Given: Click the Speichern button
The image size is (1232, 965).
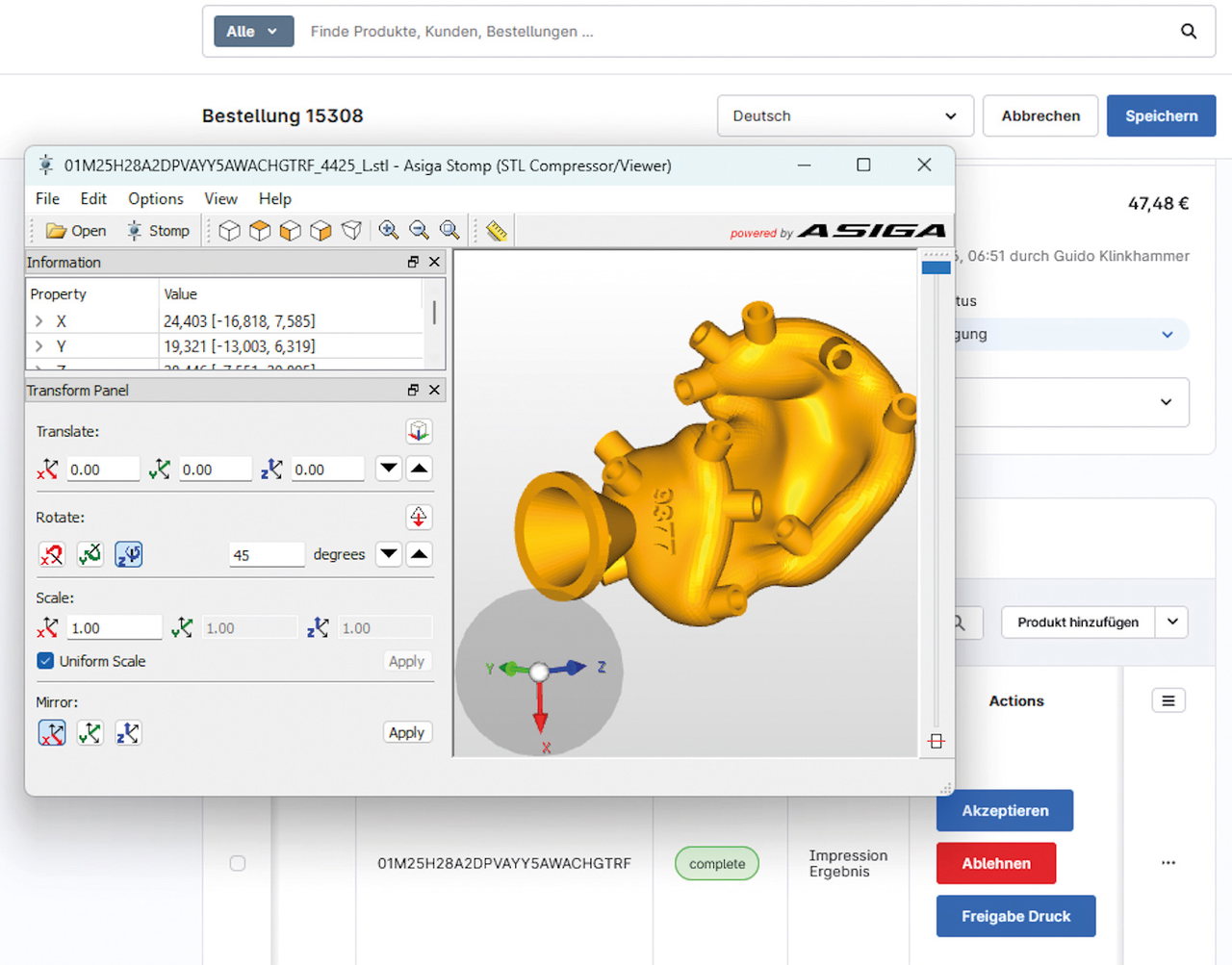Looking at the screenshot, I should 1162,115.
